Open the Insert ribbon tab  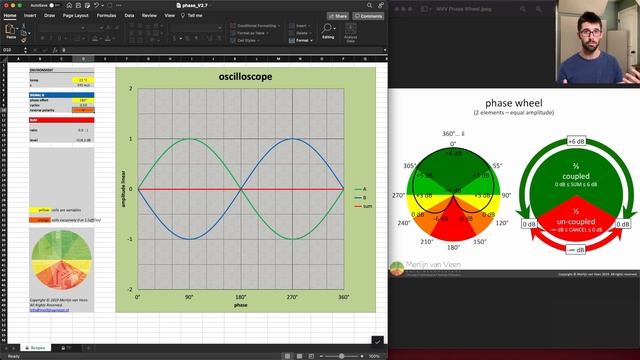tap(30, 16)
